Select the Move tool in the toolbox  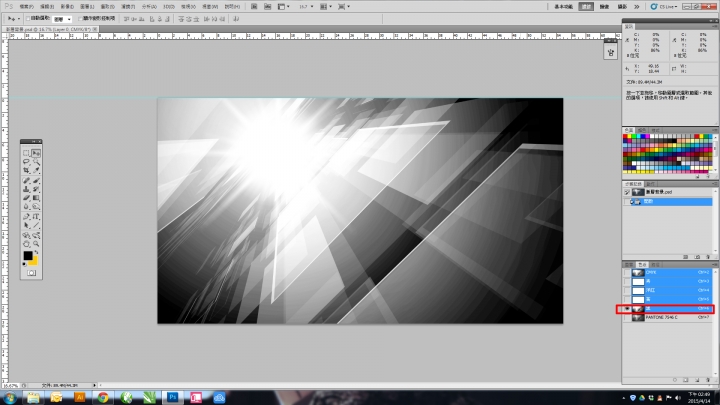[x=36, y=153]
